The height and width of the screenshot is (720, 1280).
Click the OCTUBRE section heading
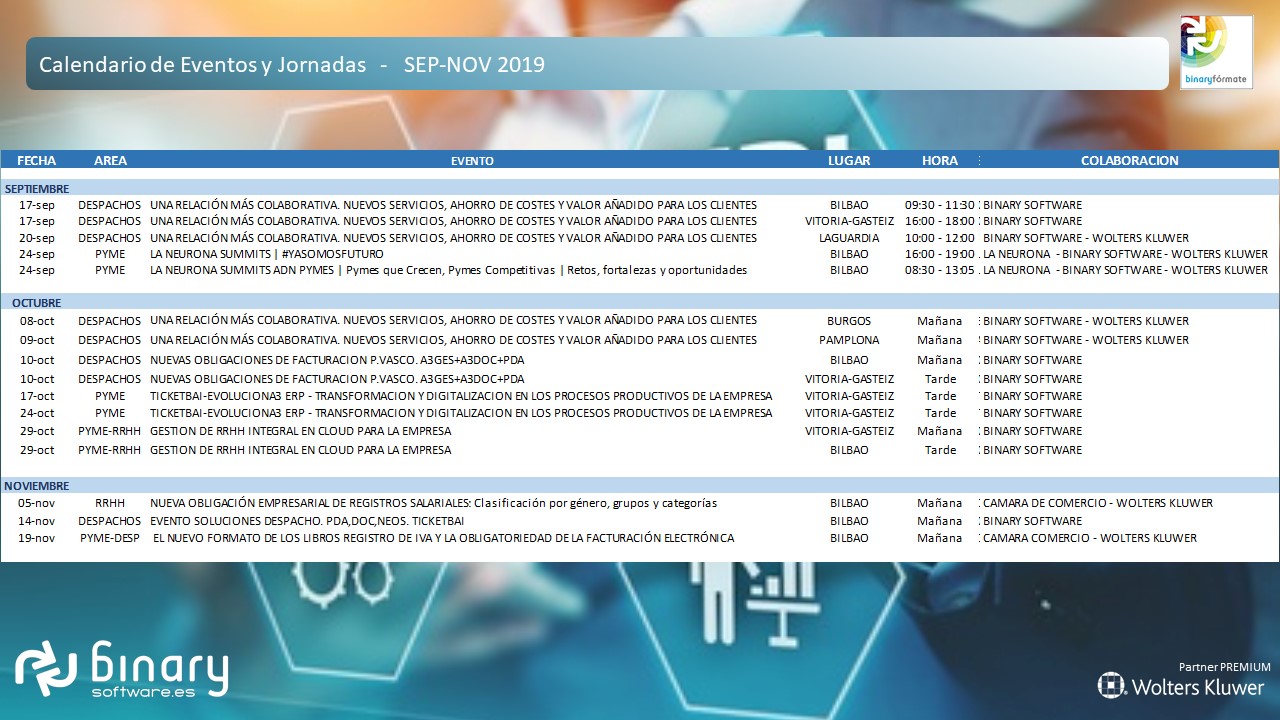coord(37,303)
